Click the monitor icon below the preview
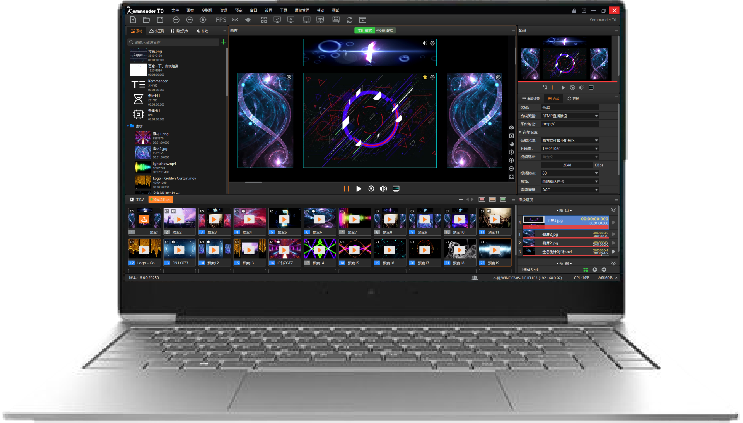 pos(396,188)
